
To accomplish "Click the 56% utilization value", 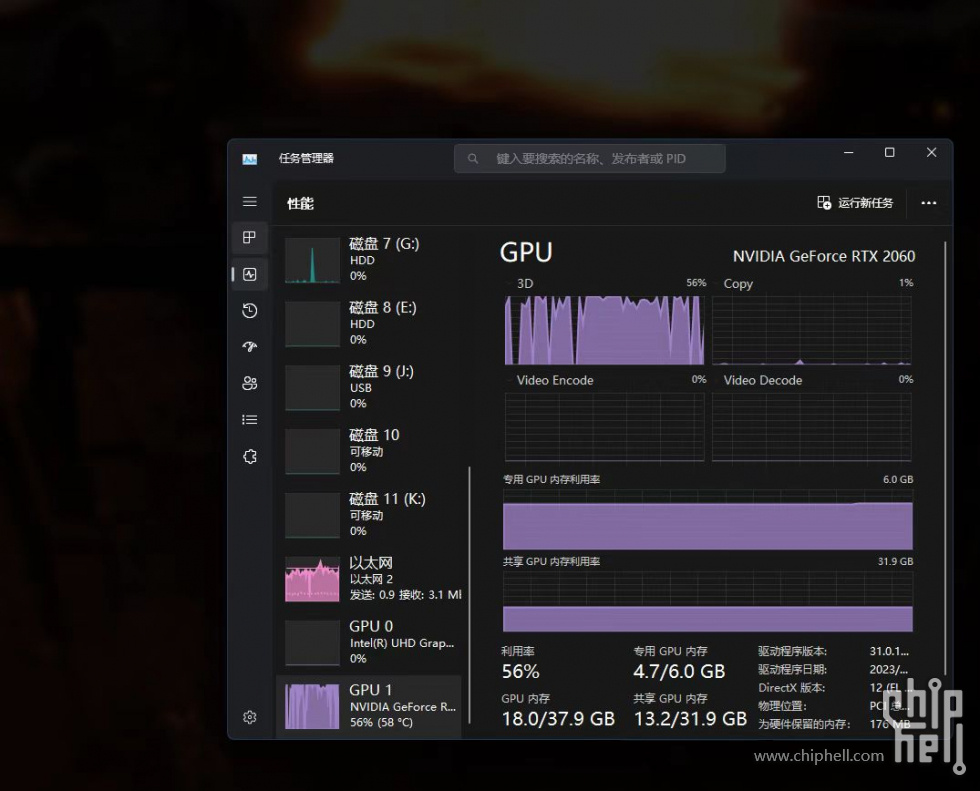I will pos(521,672).
